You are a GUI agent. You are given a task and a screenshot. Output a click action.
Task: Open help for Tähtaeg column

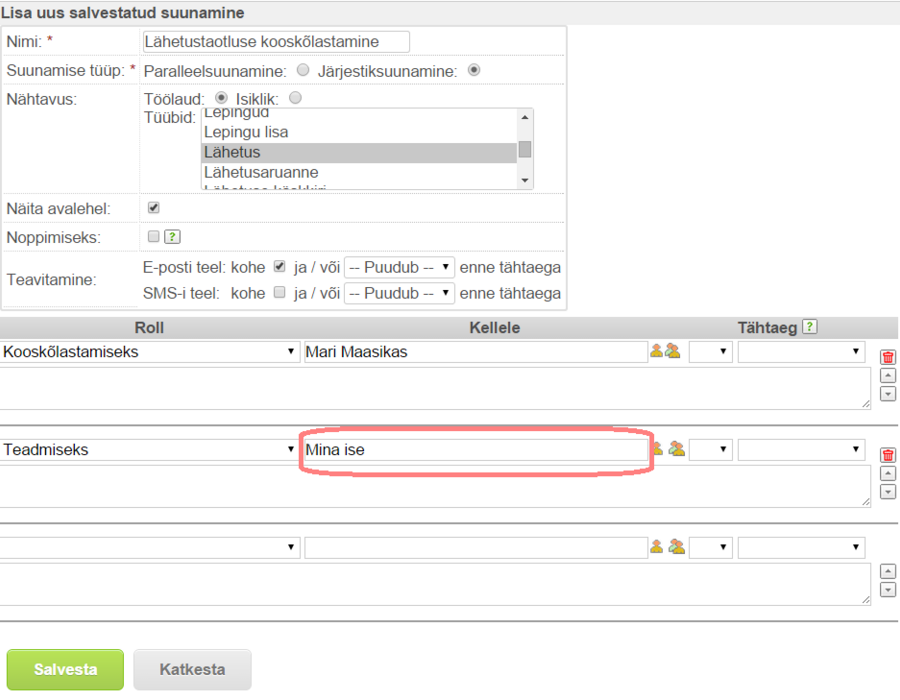click(809, 326)
